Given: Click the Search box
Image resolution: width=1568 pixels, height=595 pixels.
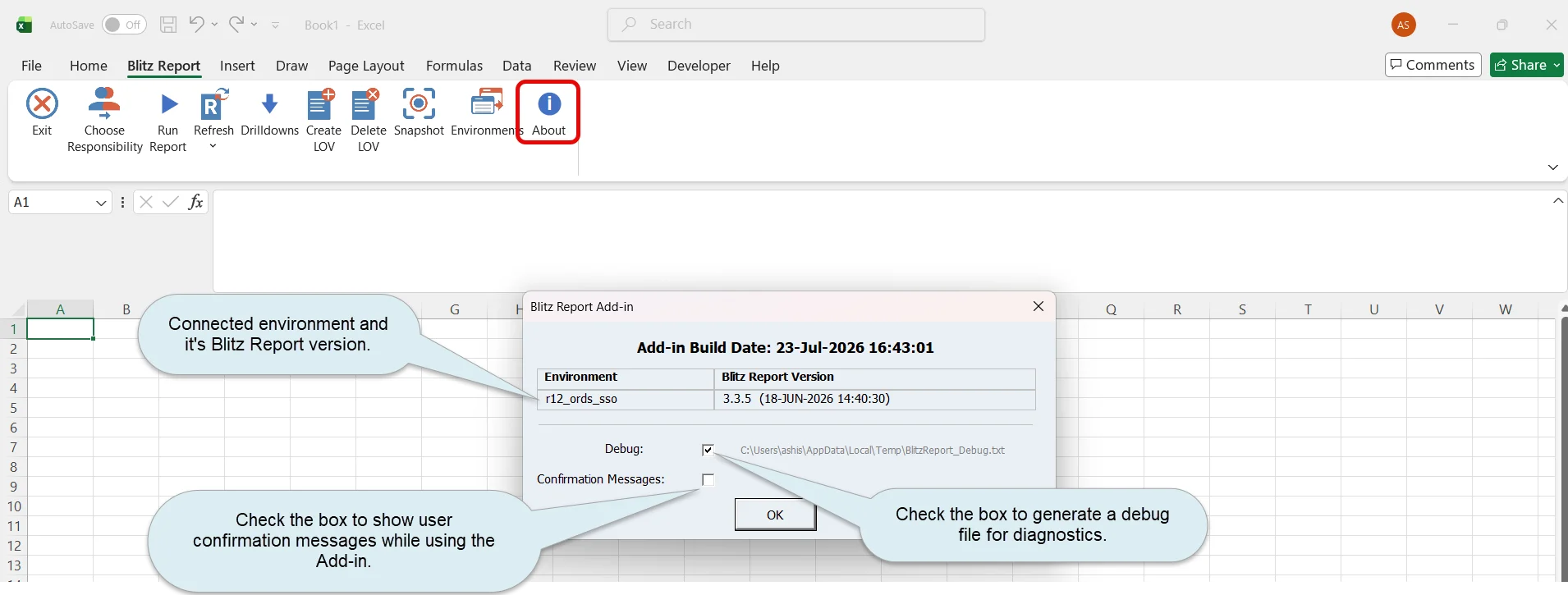Looking at the screenshot, I should click(796, 25).
